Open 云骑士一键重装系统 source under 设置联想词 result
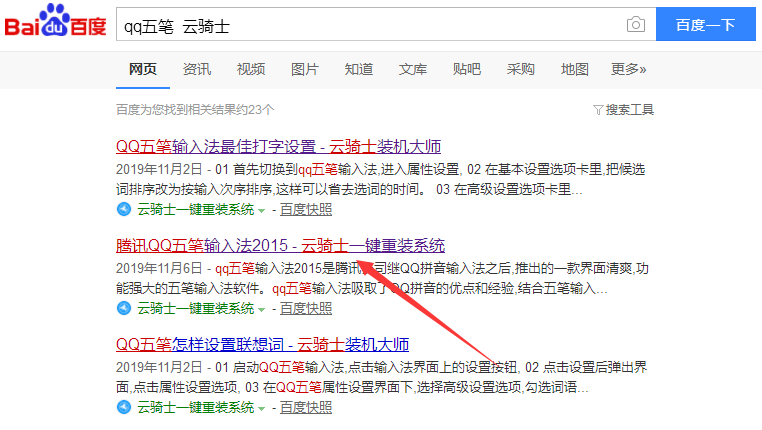The width and height of the screenshot is (762, 430). pos(196,407)
